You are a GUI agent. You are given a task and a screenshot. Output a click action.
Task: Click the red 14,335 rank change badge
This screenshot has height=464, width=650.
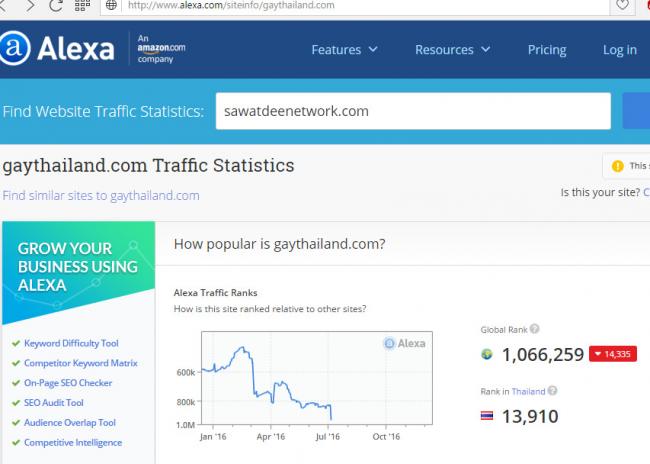point(613,354)
